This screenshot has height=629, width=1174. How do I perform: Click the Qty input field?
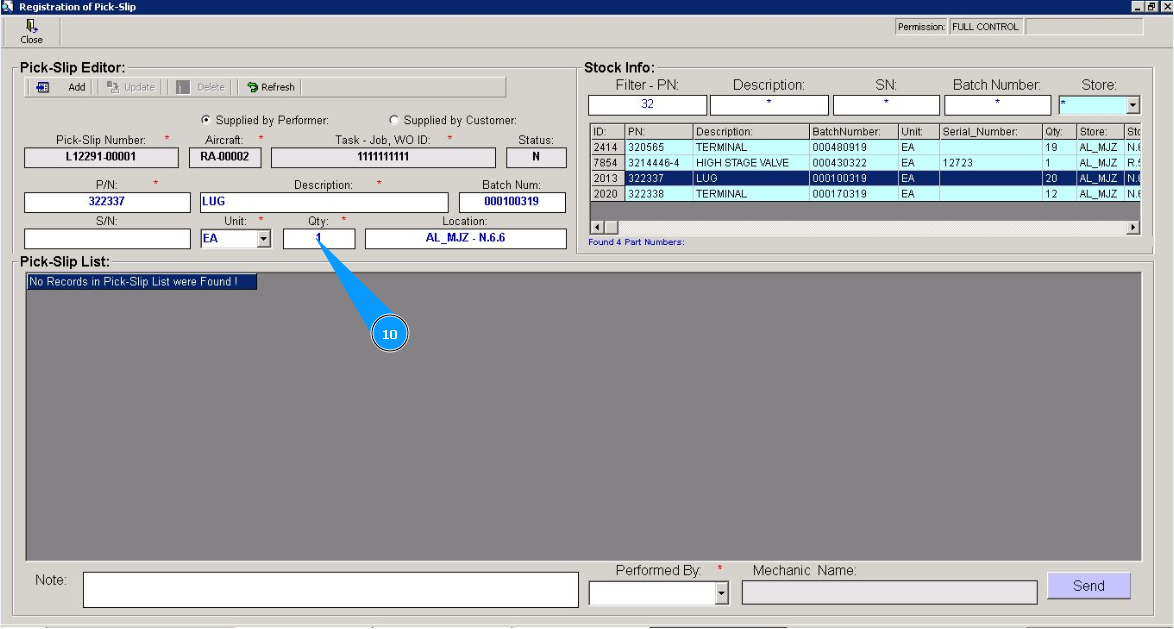pyautogui.click(x=319, y=239)
